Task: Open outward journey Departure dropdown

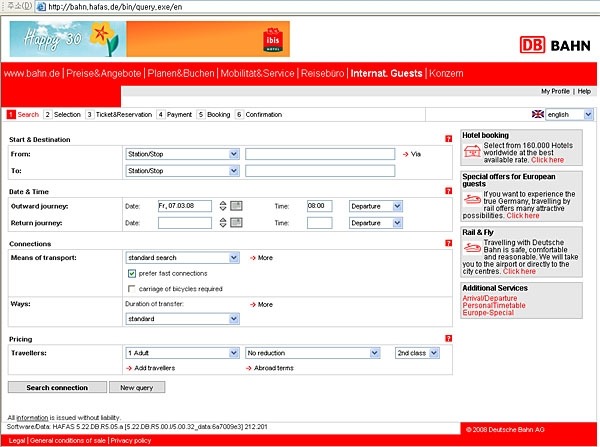Action: (x=376, y=206)
